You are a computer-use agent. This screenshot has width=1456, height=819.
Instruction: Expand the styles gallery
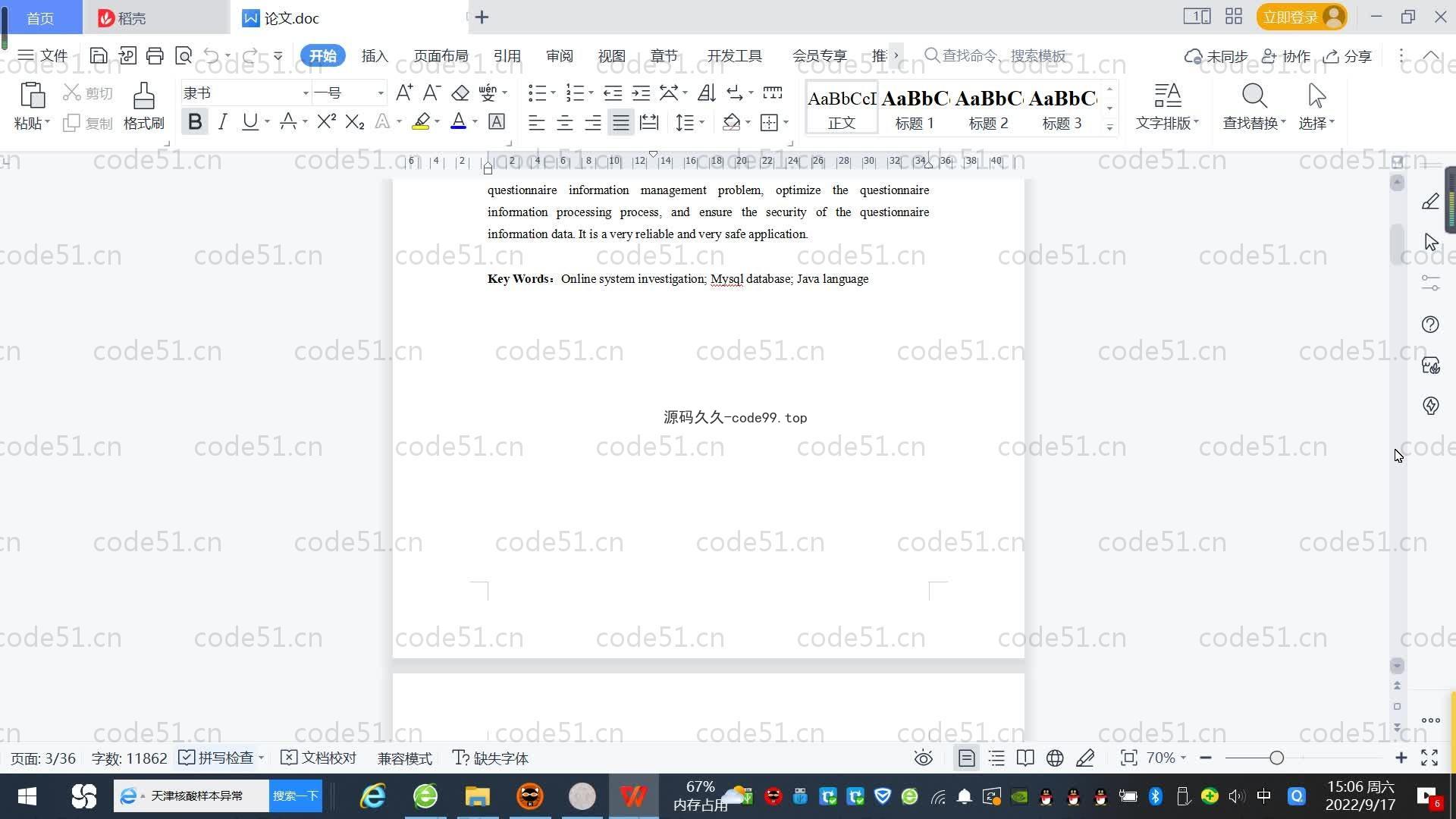[x=1109, y=127]
